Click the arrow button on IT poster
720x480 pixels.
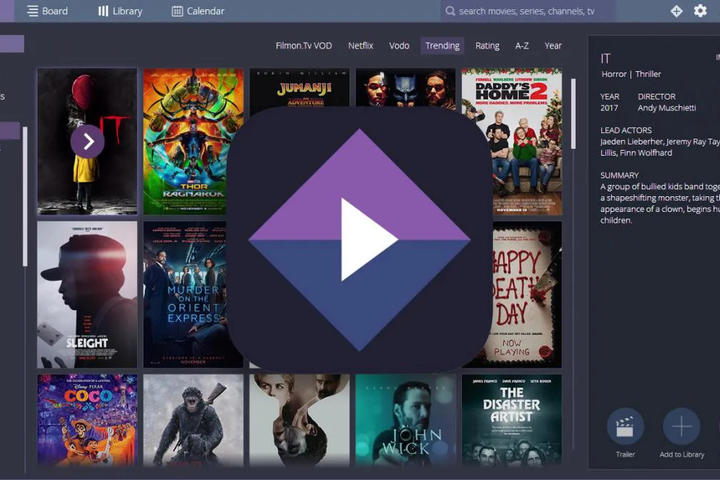87,141
